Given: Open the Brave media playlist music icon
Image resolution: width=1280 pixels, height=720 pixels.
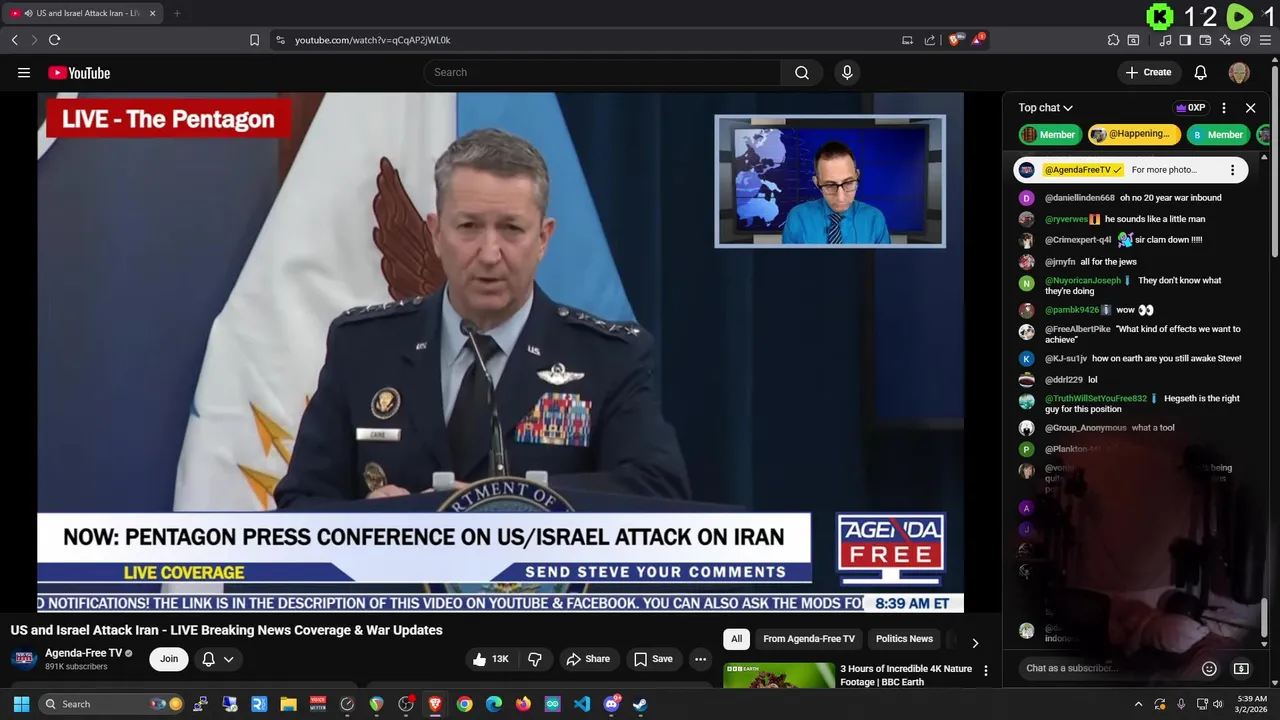Looking at the screenshot, I should click(1165, 40).
